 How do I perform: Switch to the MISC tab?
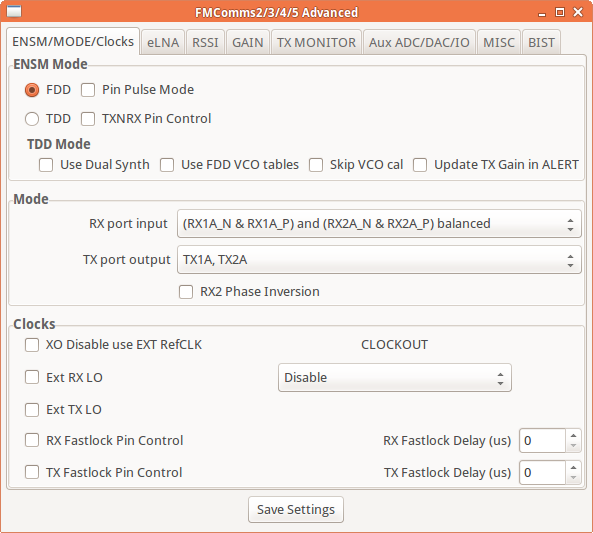coord(499,42)
